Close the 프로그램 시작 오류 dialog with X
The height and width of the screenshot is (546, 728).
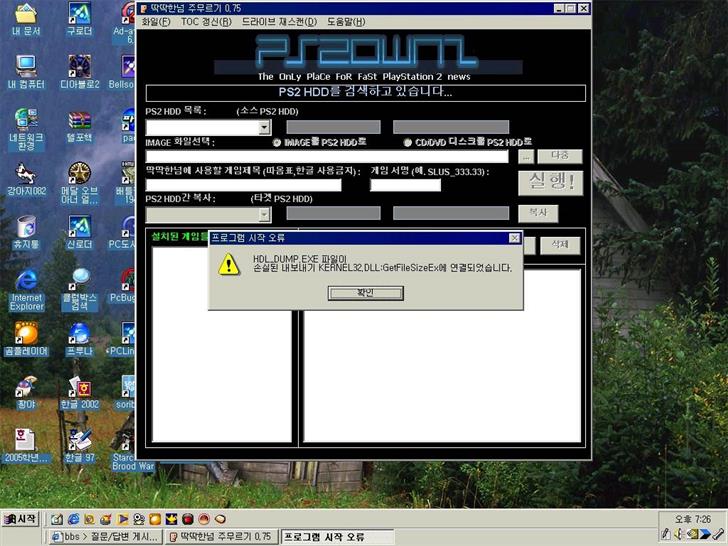click(x=514, y=238)
